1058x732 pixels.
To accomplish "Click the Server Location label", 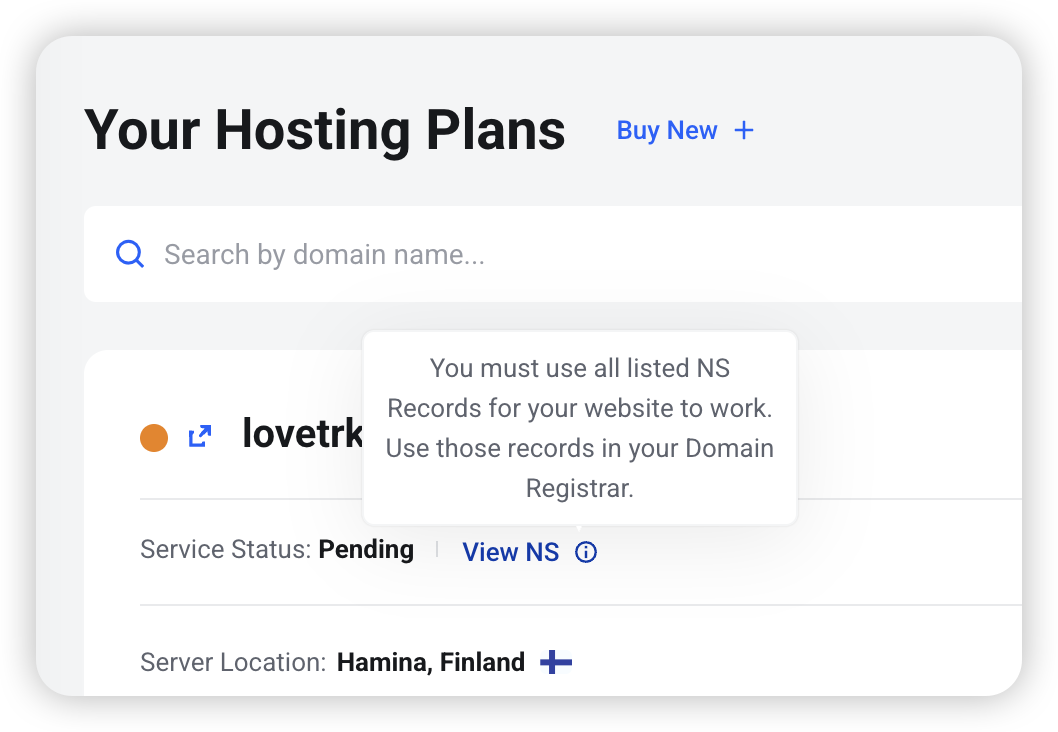I will click(x=233, y=663).
